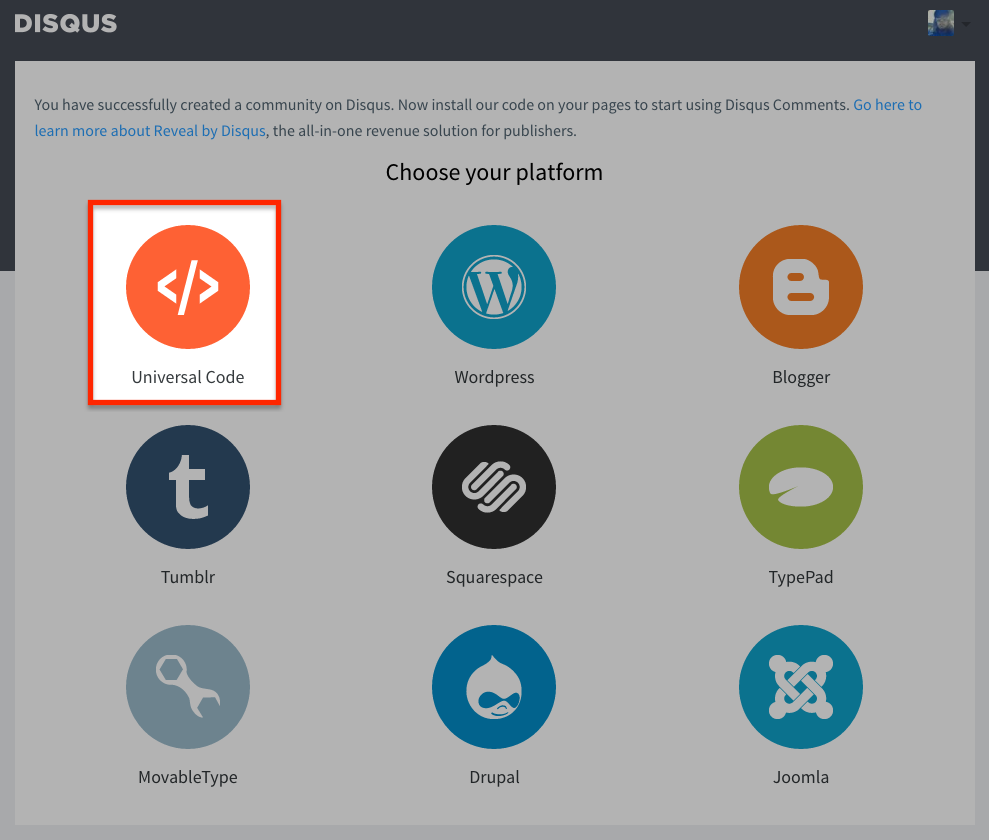Select the Universal Code platform icon

pyautogui.click(x=188, y=287)
